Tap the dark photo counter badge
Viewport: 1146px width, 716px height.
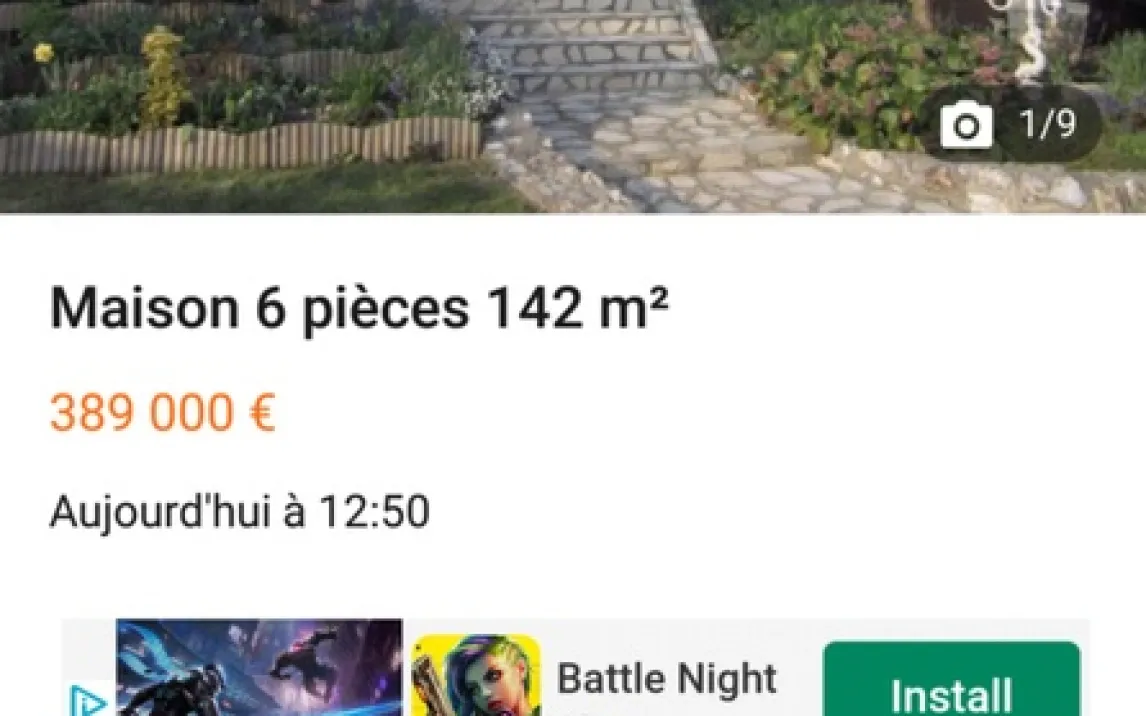(1010, 125)
